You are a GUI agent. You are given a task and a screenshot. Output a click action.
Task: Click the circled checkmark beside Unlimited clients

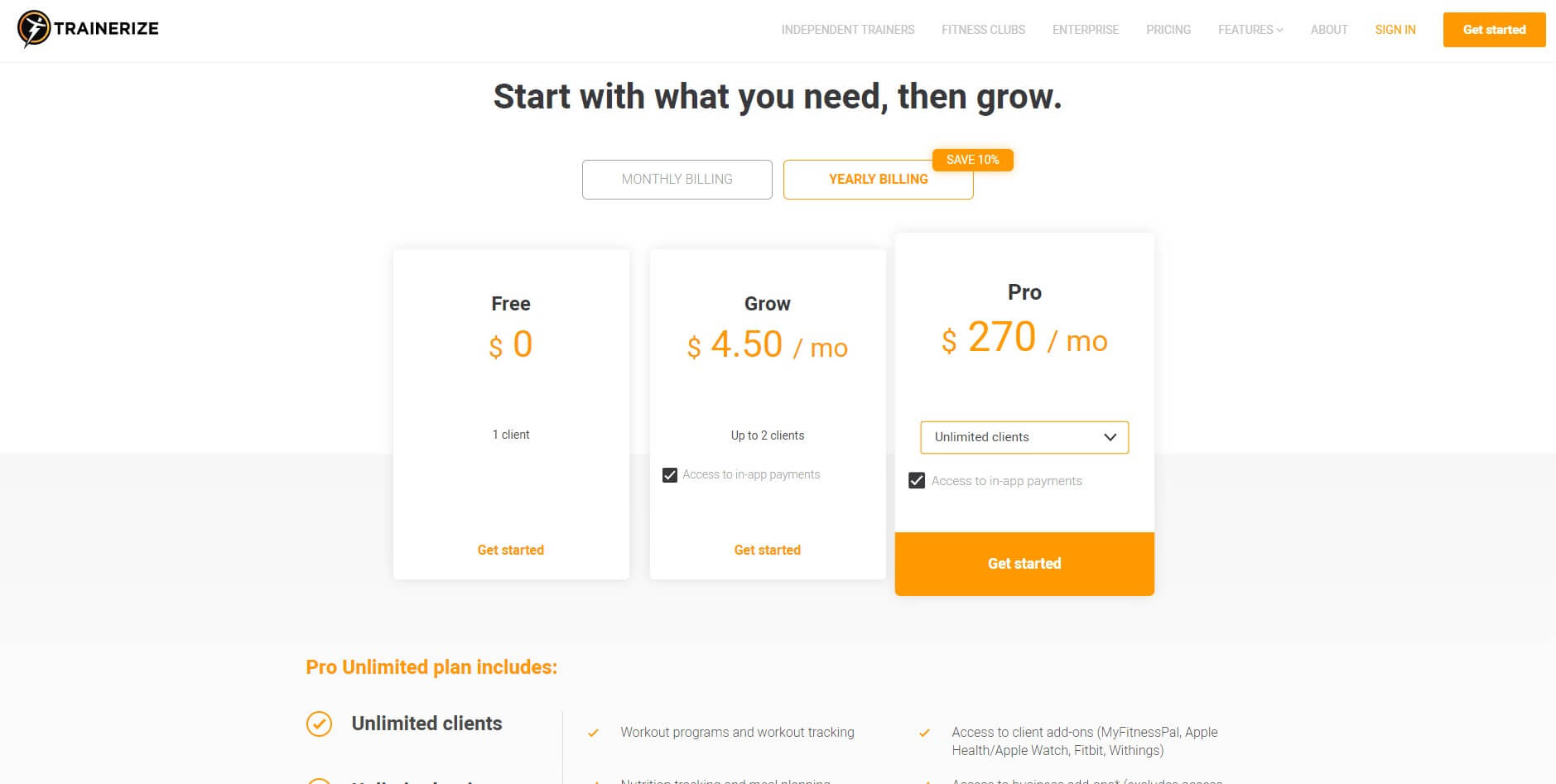(x=319, y=724)
